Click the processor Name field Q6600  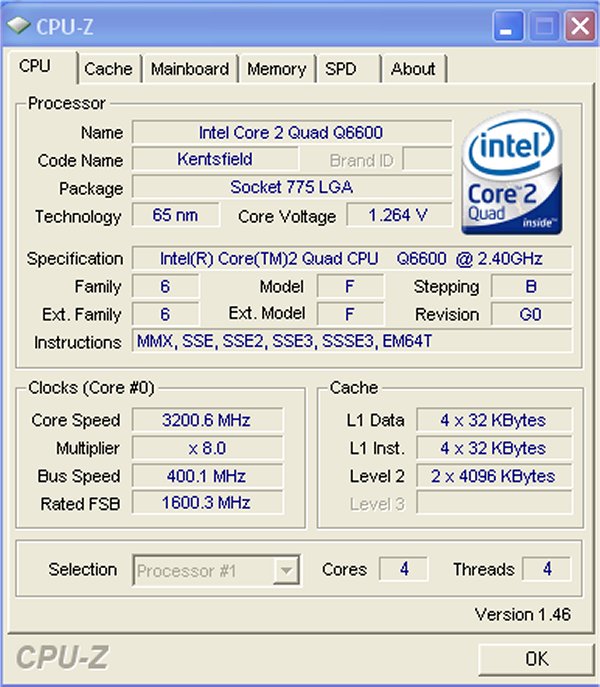(292, 132)
